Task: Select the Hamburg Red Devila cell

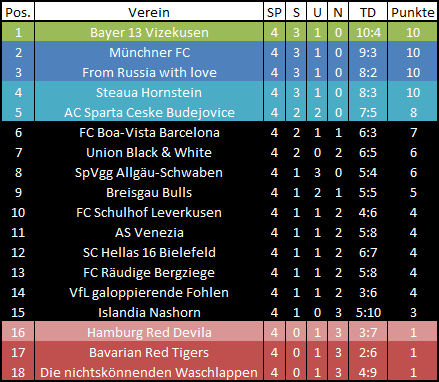Action: pos(149,332)
